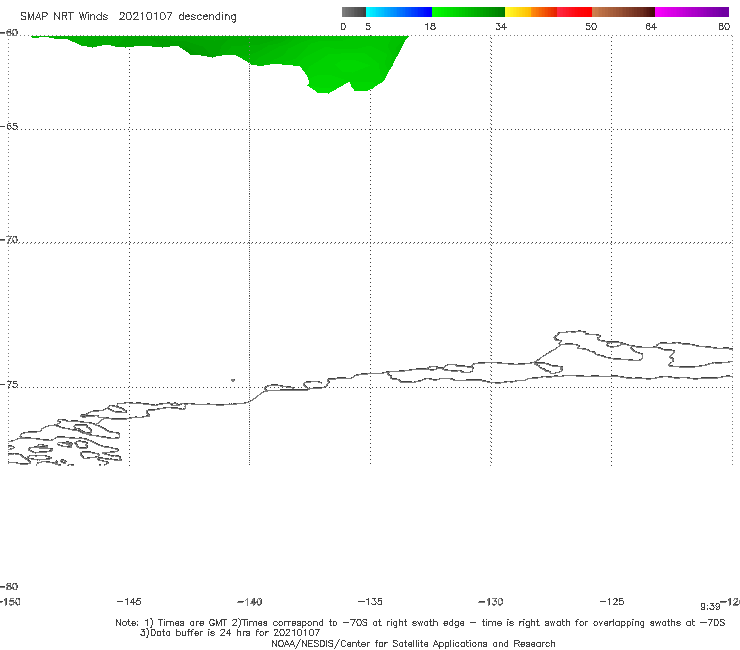This screenshot has width=740, height=650.
Task: Click the latitude label '-65'
Action: tap(9, 127)
